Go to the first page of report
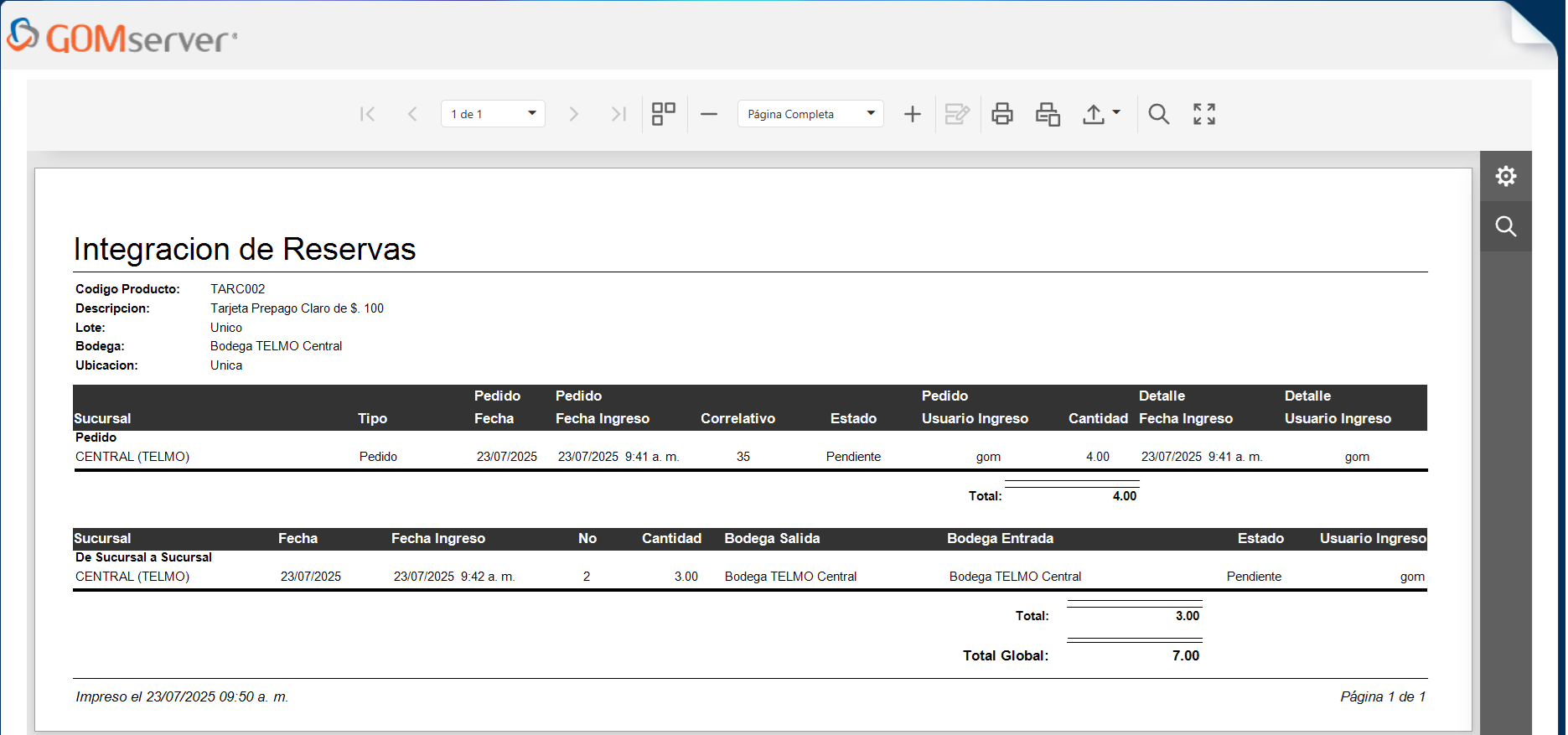The image size is (1568, 735). 367,114
